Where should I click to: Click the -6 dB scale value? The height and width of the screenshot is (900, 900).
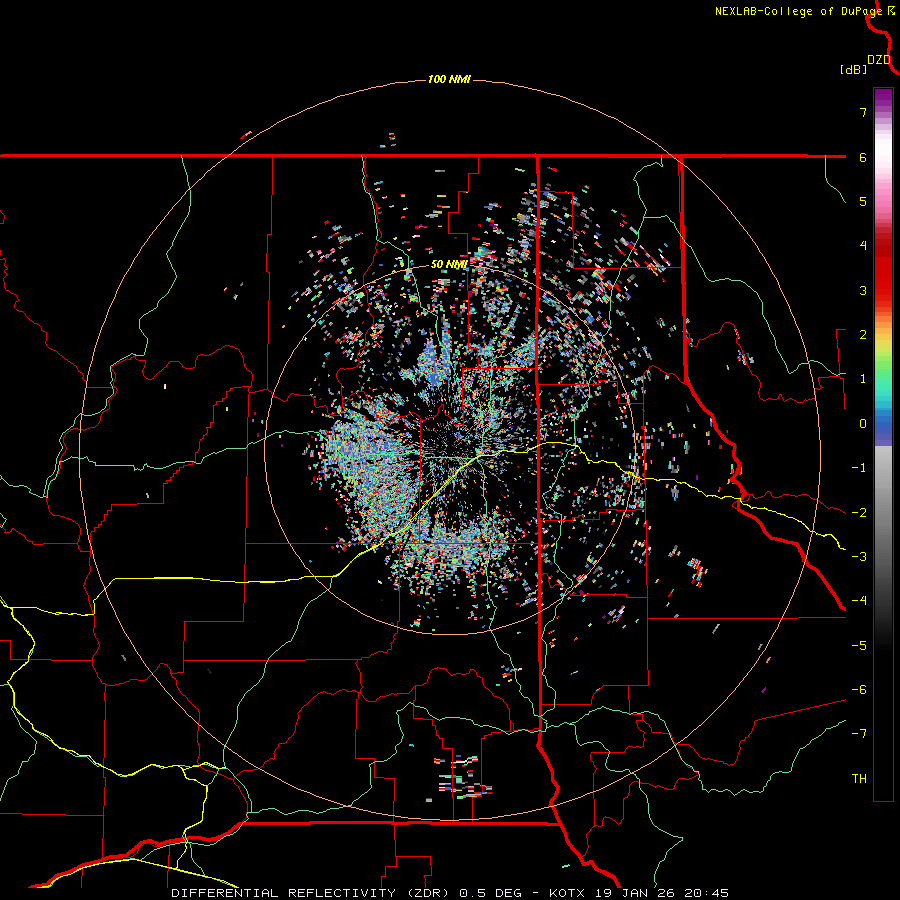point(859,690)
